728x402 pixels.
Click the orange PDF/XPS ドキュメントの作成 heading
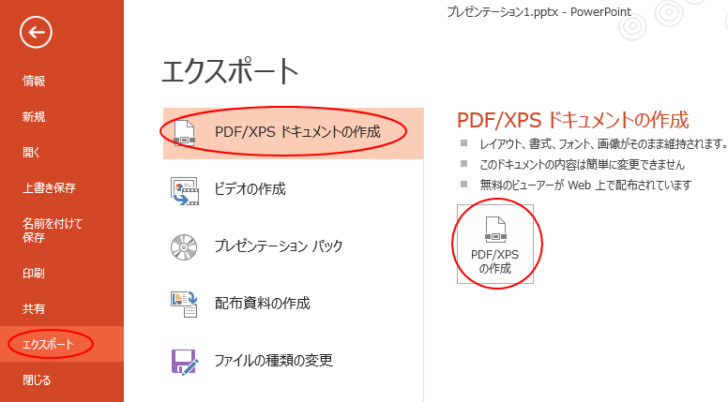coord(572,120)
